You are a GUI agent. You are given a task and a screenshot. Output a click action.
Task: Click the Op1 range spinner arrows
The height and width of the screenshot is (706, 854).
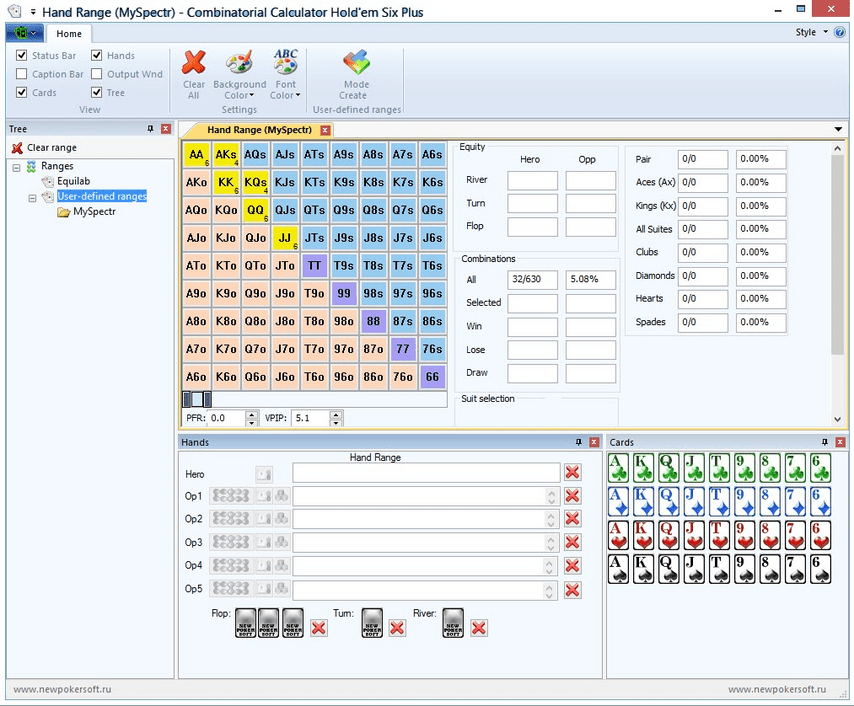click(x=551, y=496)
